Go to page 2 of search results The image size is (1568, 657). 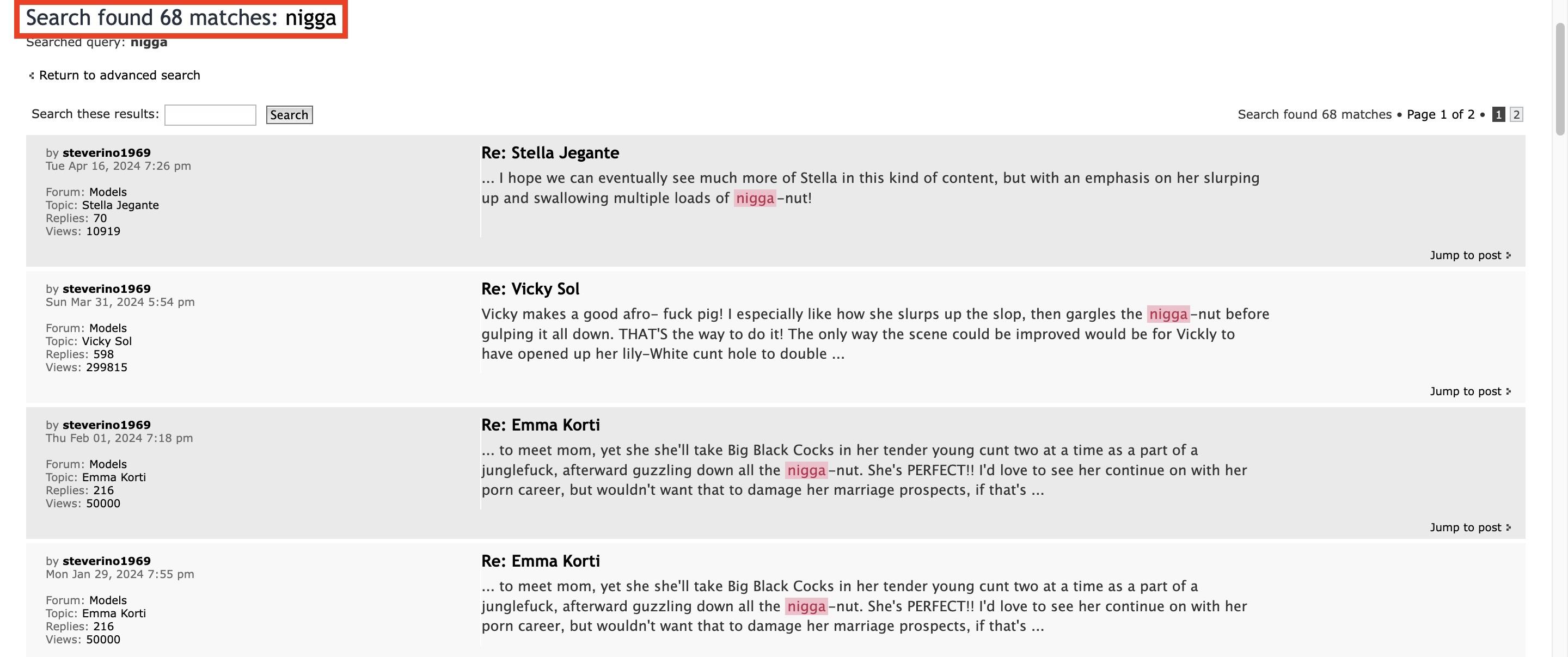(1516, 114)
